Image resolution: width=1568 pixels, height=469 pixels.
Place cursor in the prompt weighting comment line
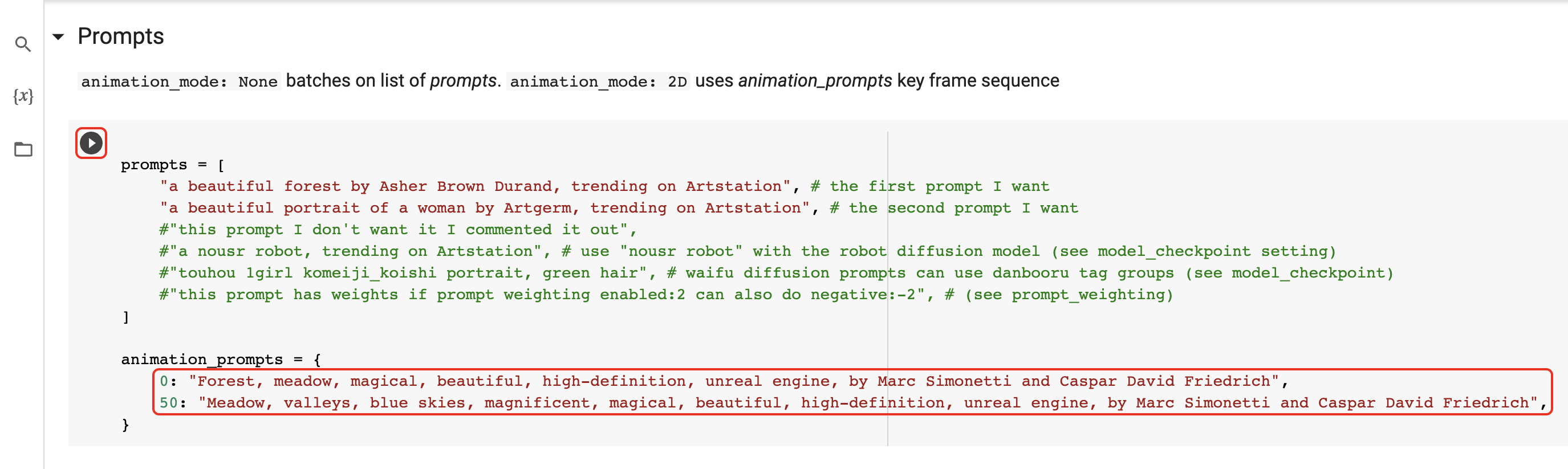pyautogui.click(x=666, y=295)
